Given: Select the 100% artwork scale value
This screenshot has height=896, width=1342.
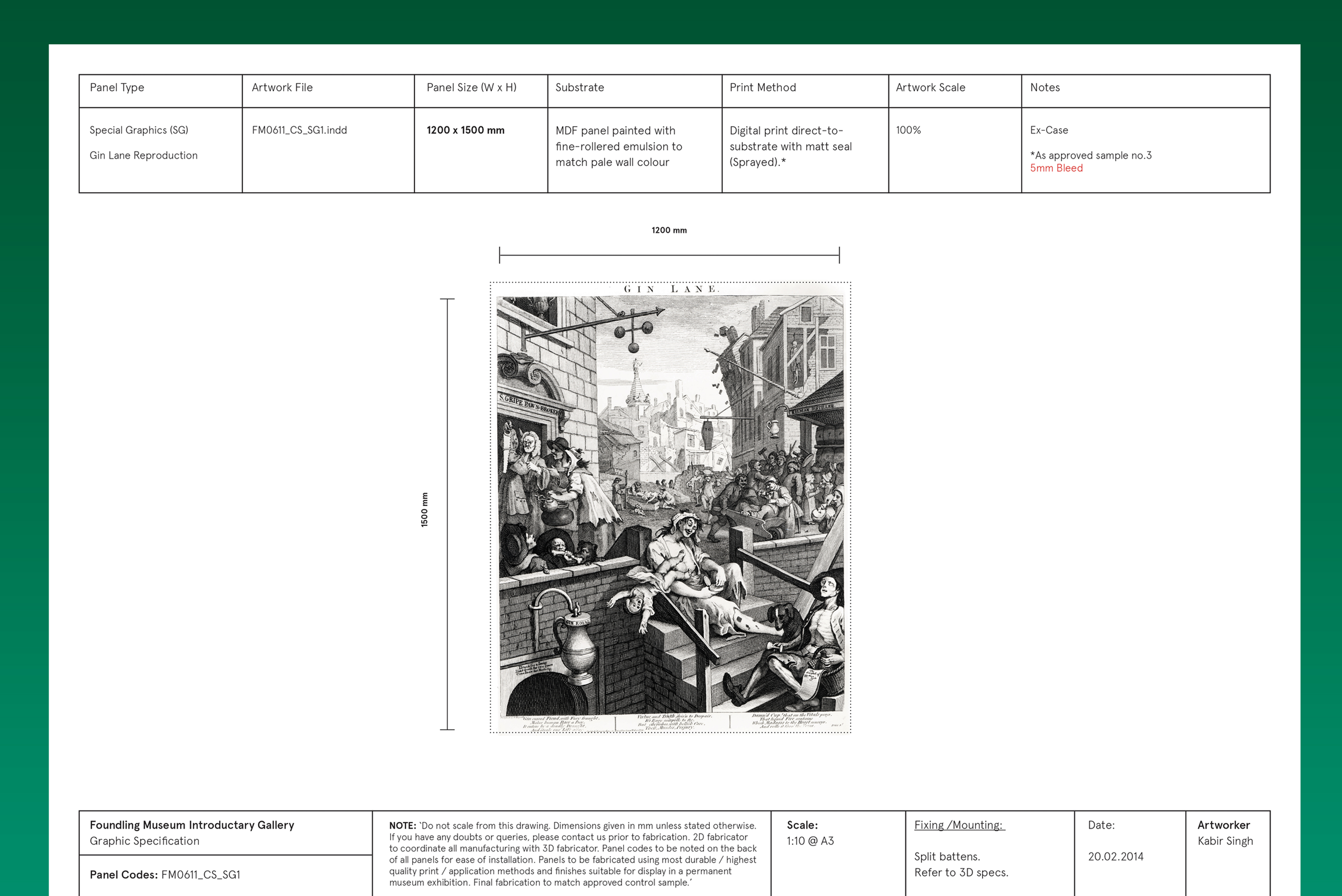Looking at the screenshot, I should 908,130.
